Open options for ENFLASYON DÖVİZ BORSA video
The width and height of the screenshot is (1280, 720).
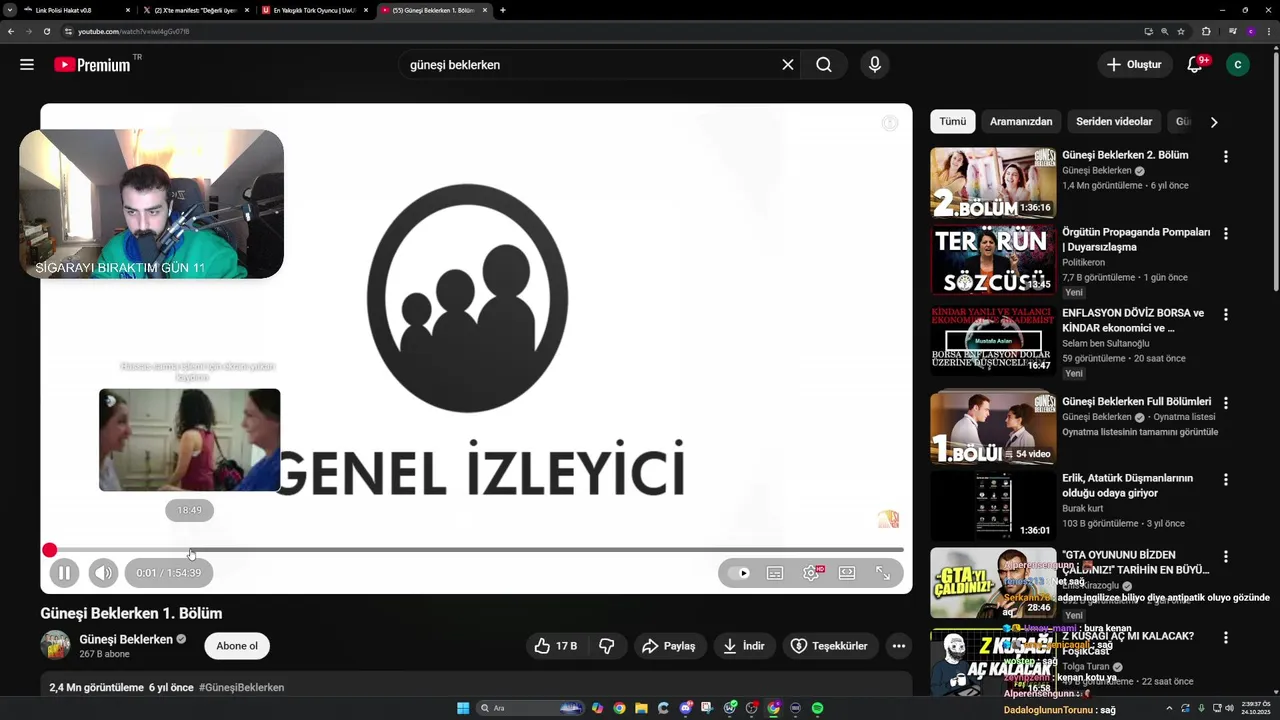(1225, 314)
